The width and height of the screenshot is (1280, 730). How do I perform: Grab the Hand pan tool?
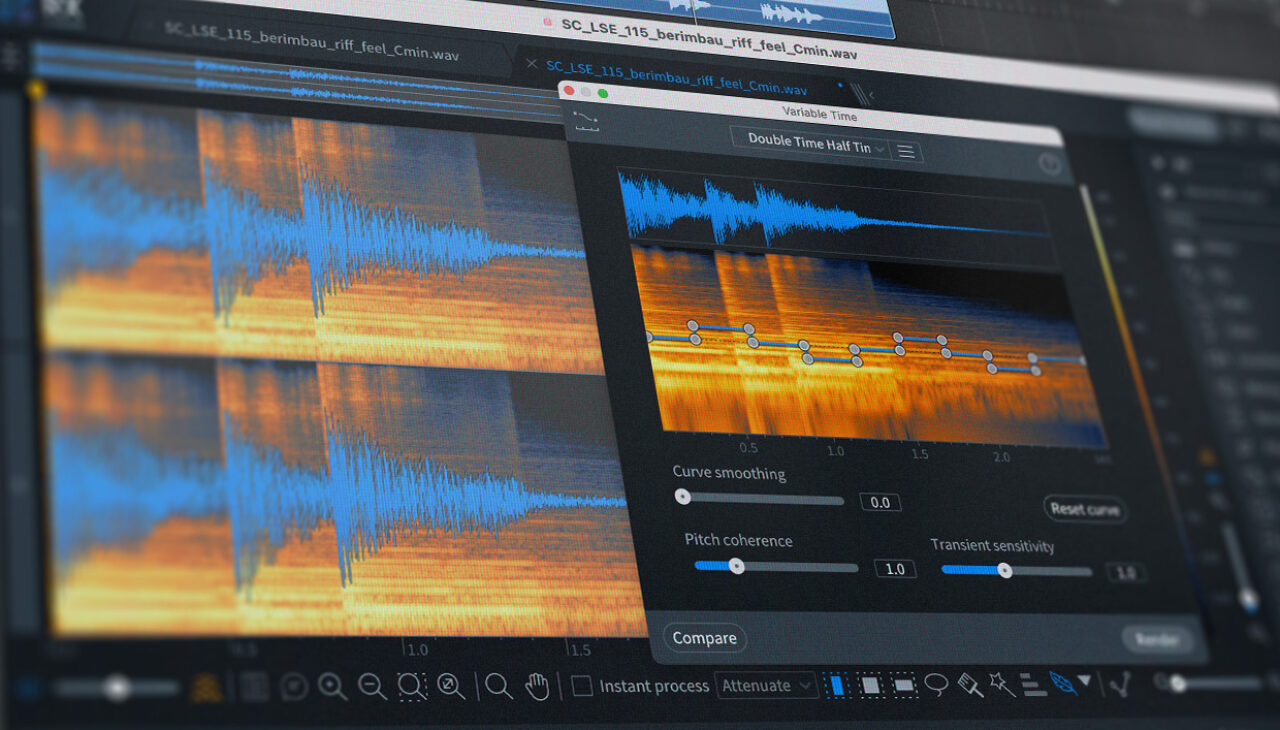point(537,684)
